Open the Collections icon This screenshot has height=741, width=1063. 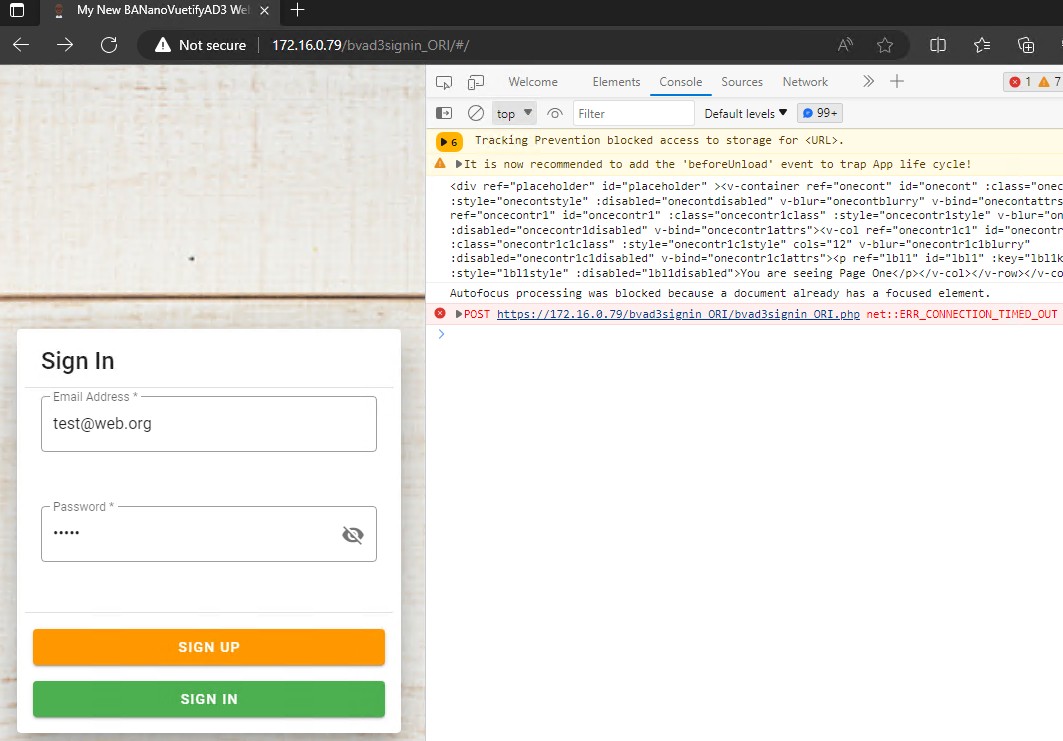click(x=1026, y=45)
